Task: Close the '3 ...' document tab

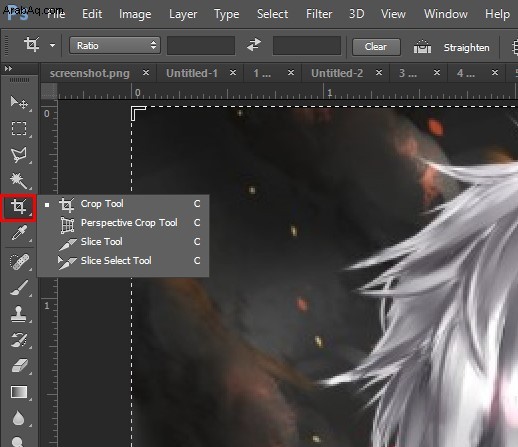Action: click(437, 72)
